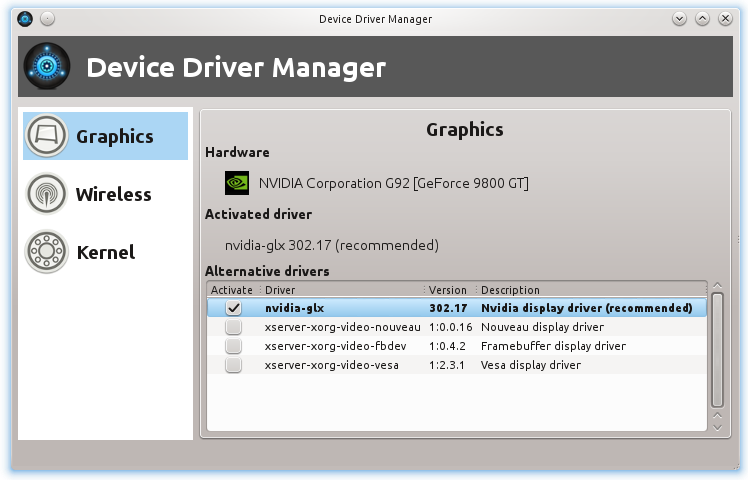
Task: Select the nvidia-glx driver name
Action: (294, 308)
